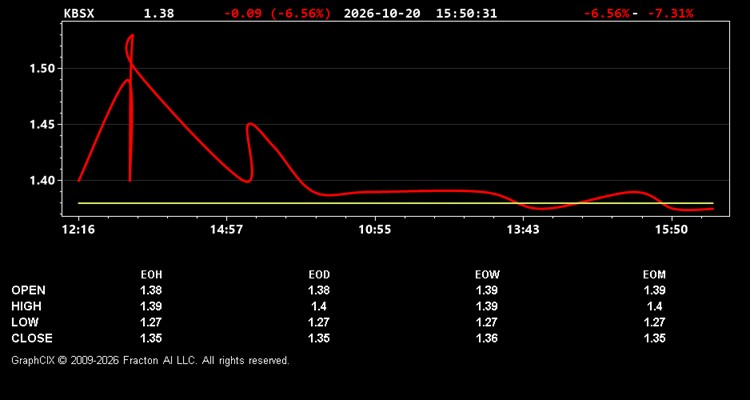Select the KBSX ticker symbol
The width and height of the screenshot is (750, 400).
point(79,13)
